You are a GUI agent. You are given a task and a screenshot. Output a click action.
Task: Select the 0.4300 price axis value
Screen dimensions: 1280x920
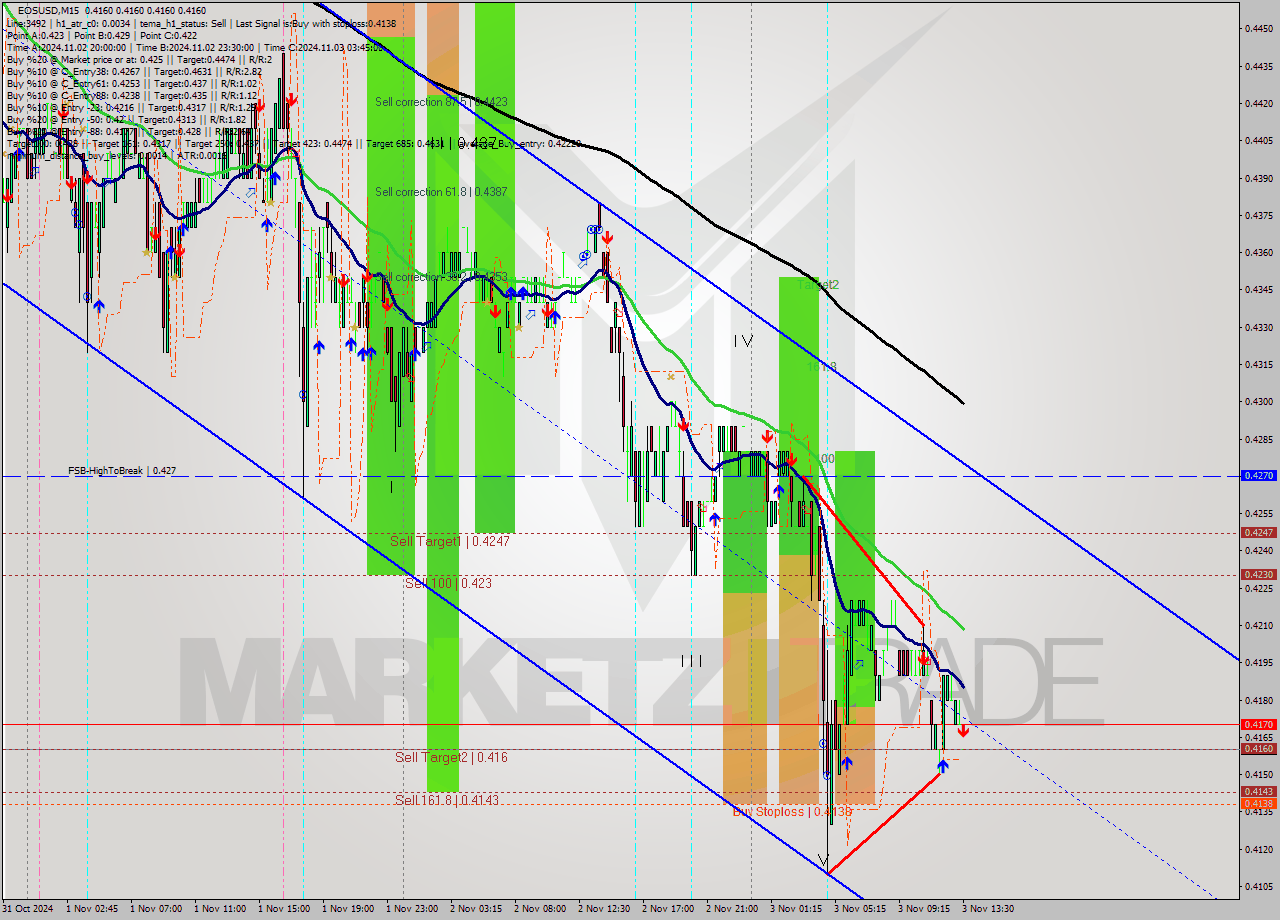[1258, 402]
